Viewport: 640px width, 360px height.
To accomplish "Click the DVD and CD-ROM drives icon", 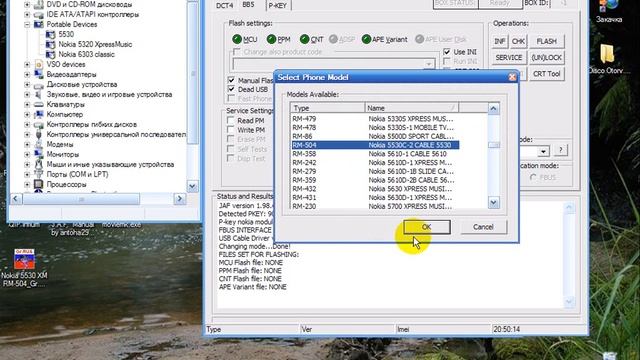I will [39, 4].
